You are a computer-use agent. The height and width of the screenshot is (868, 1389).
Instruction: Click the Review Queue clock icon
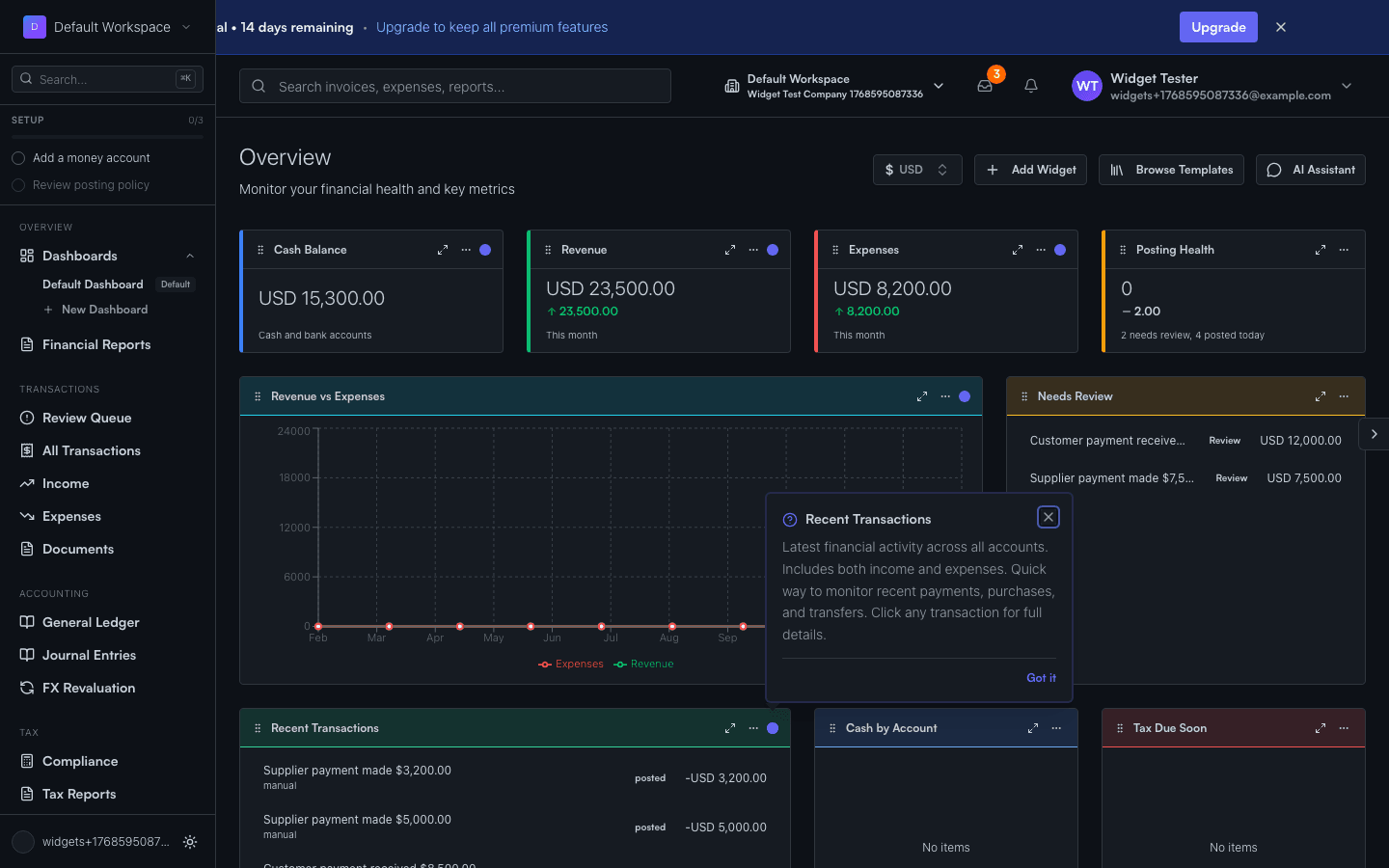[29, 418]
